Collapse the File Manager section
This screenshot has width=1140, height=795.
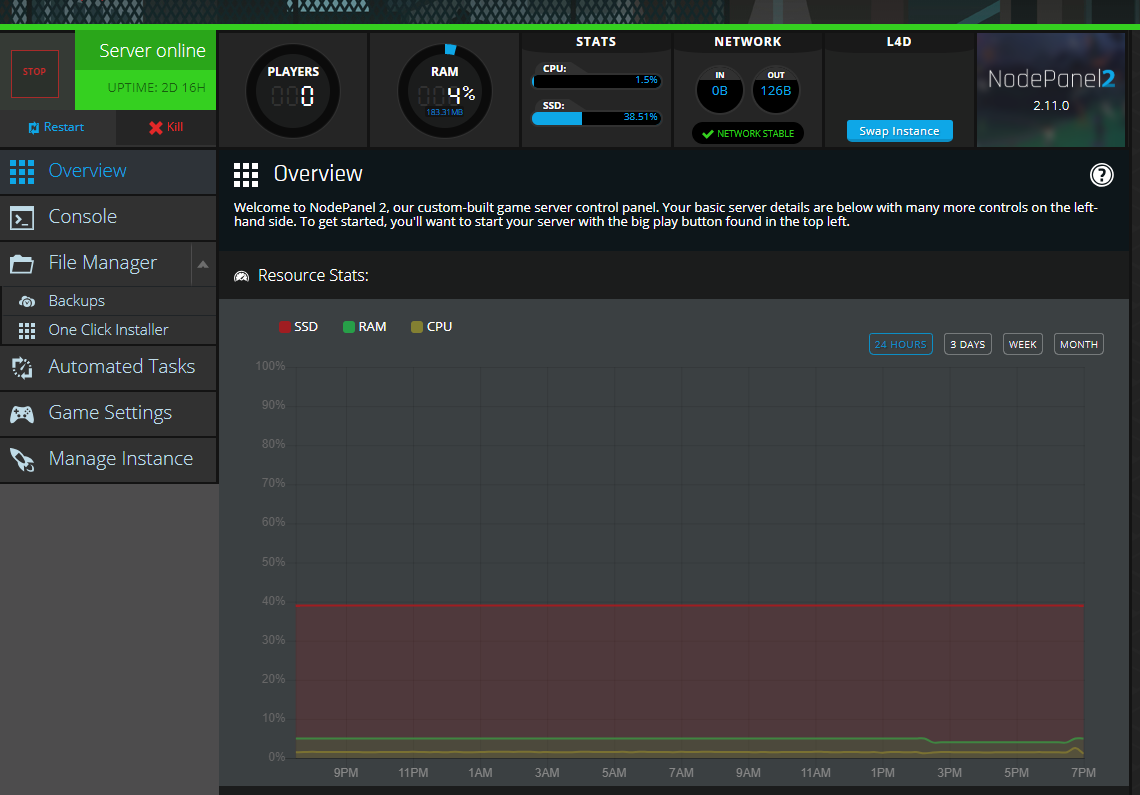[203, 262]
